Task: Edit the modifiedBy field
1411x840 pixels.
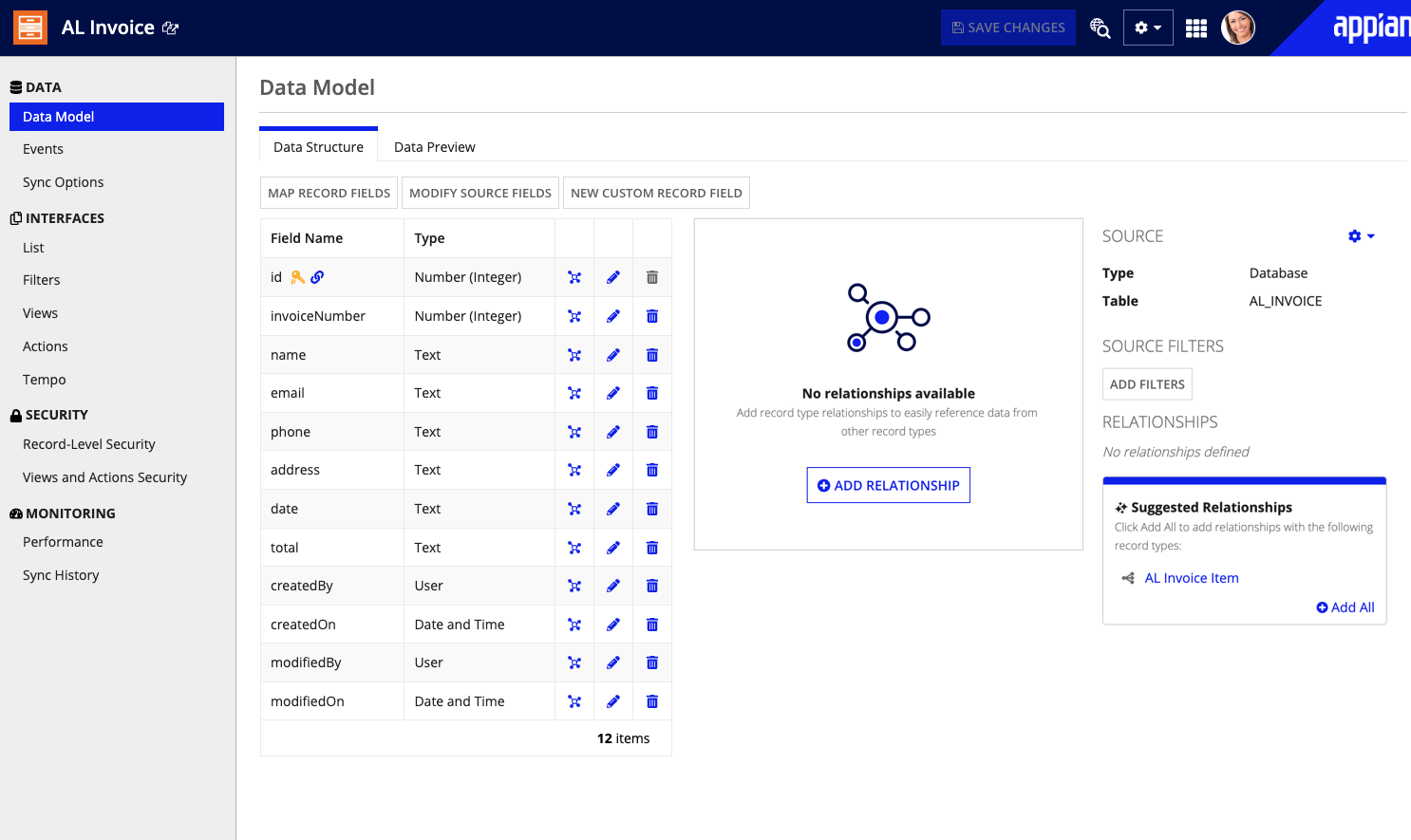Action: [613, 663]
